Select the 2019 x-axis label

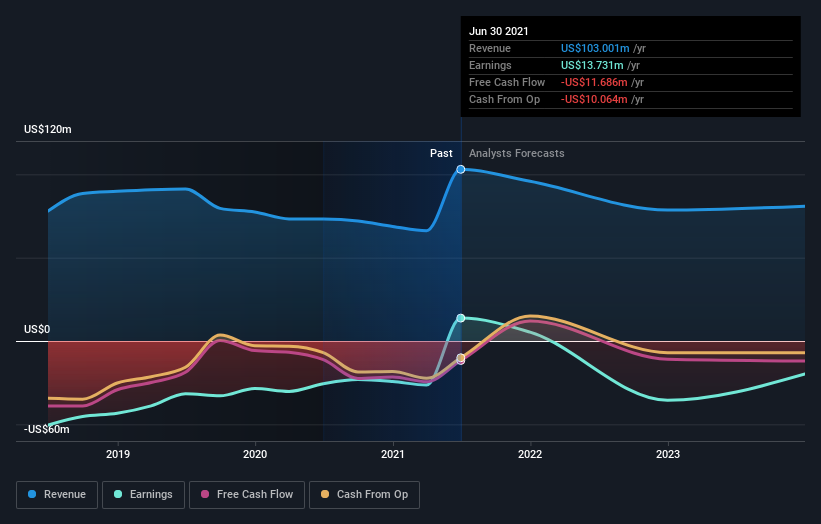[x=118, y=454]
